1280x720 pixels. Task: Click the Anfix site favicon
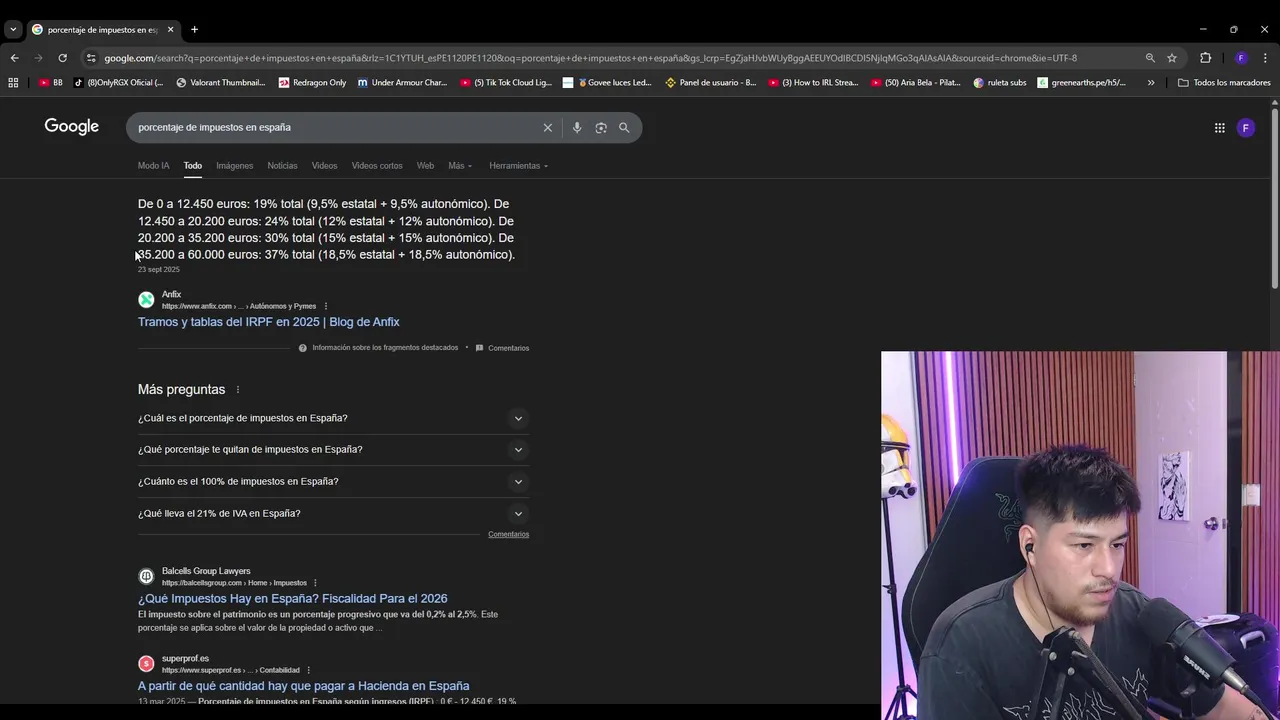point(146,299)
